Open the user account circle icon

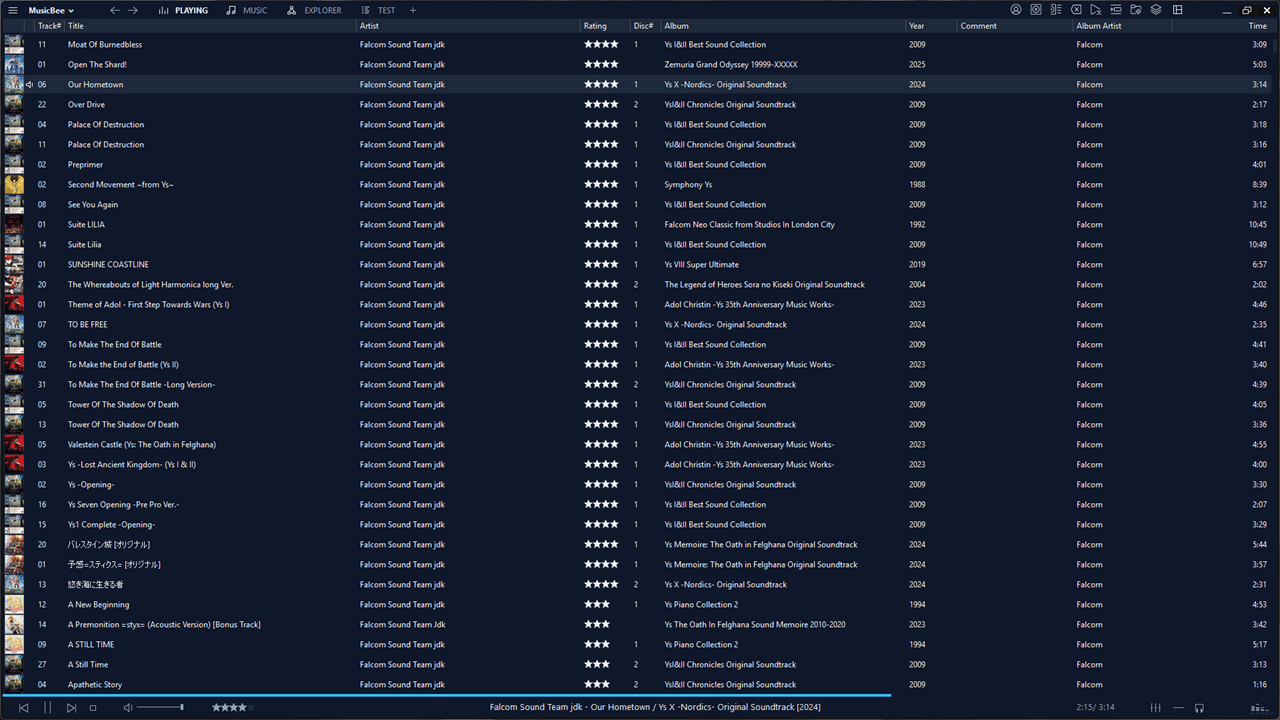1016,10
